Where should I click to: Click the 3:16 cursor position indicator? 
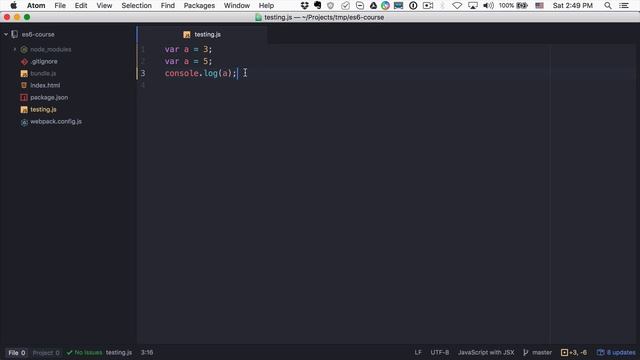pos(147,353)
